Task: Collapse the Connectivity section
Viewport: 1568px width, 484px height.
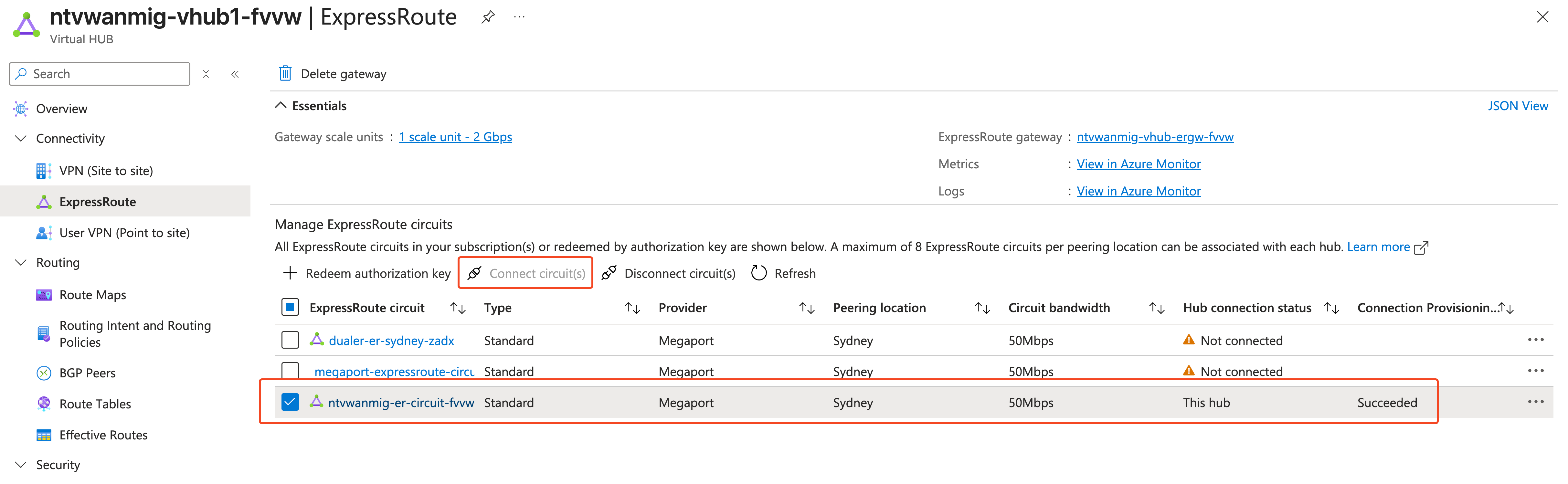Action: pos(21,138)
